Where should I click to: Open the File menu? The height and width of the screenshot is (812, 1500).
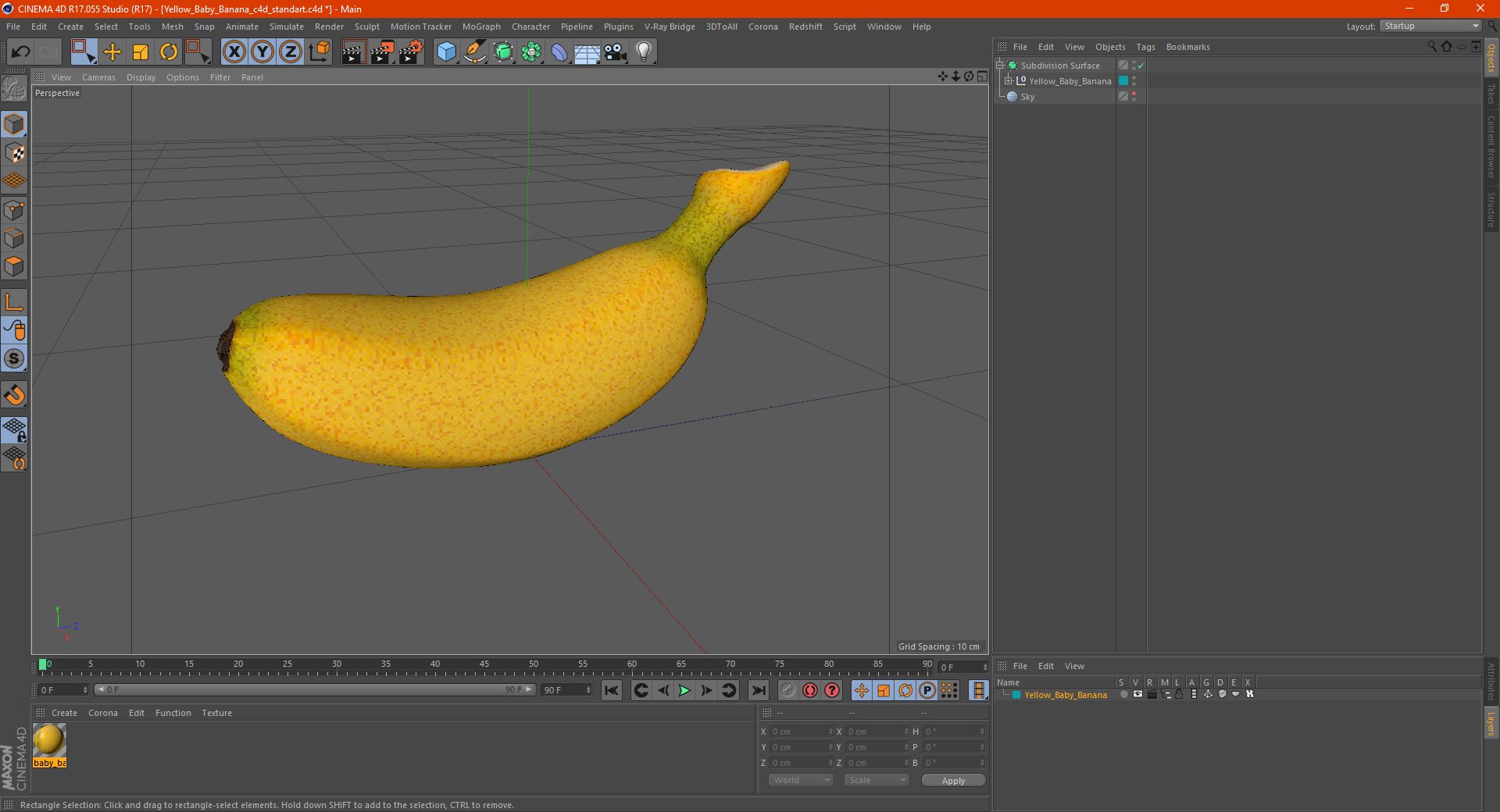pos(13,27)
